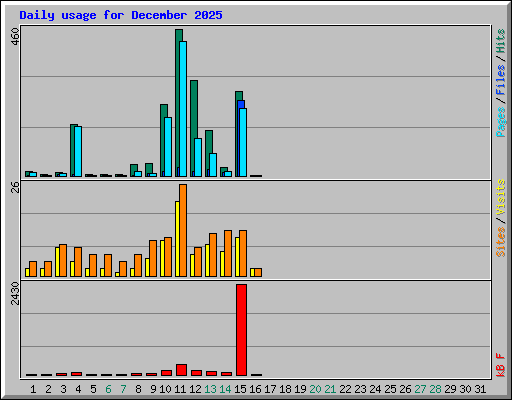Click the orange sites bar for day 9
Viewport: 512px width, 400px height.
coord(153,258)
